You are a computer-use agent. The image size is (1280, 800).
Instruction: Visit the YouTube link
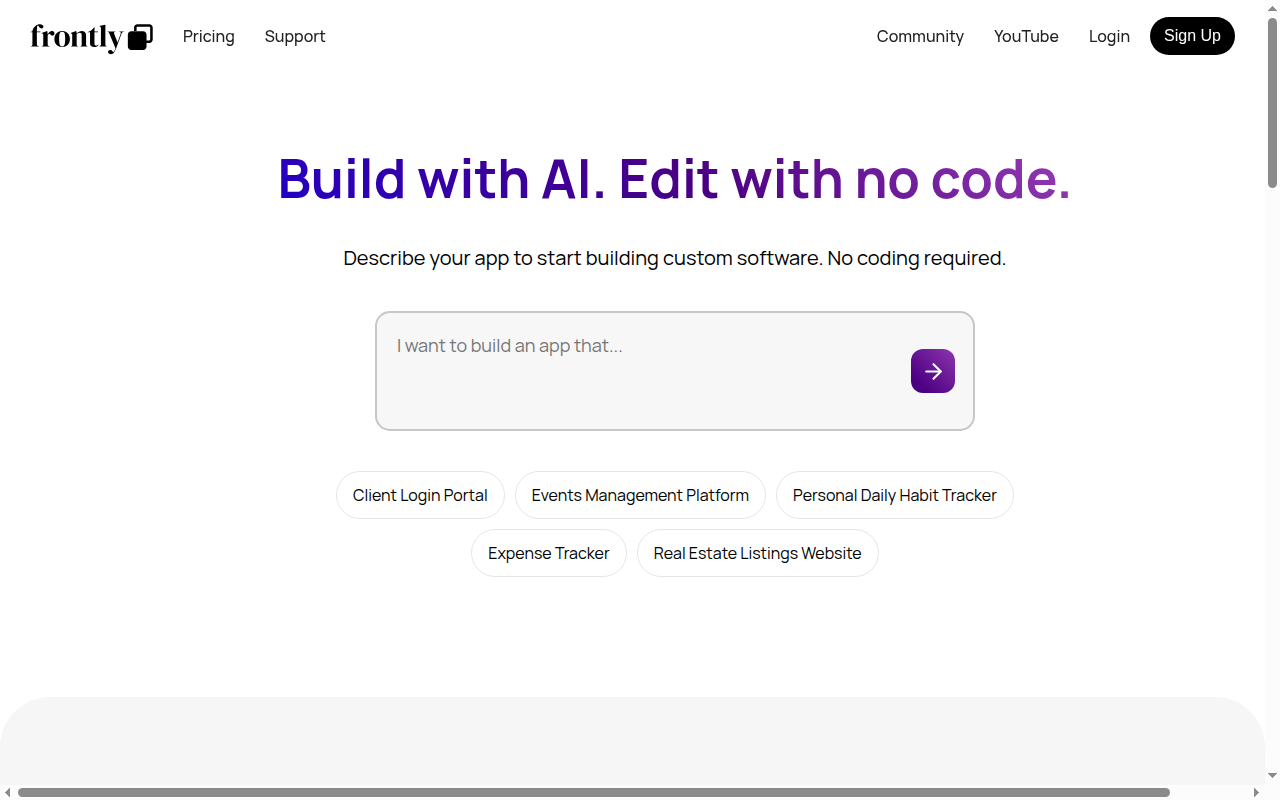pyautogui.click(x=1026, y=36)
